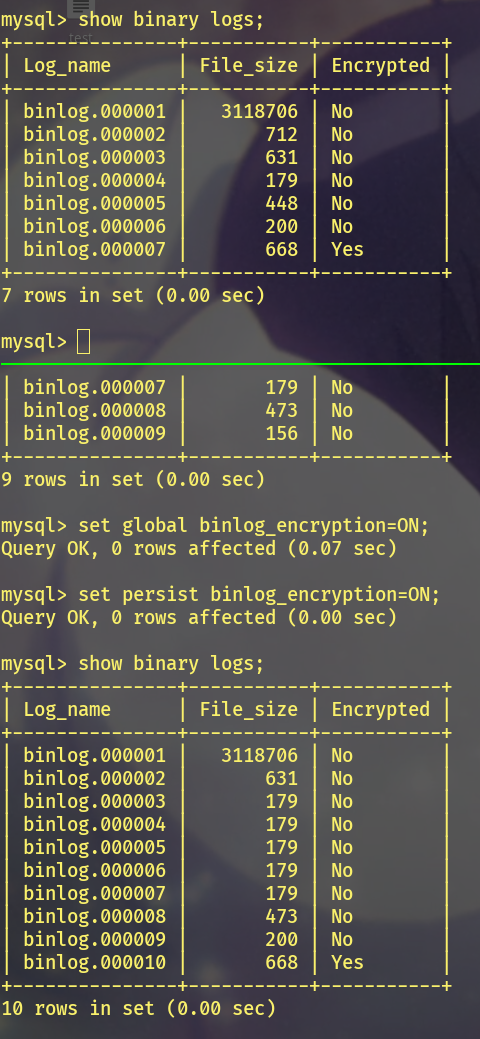Click the Log_name header in the top pane
This screenshot has width=480, height=1039.
pos(67,66)
